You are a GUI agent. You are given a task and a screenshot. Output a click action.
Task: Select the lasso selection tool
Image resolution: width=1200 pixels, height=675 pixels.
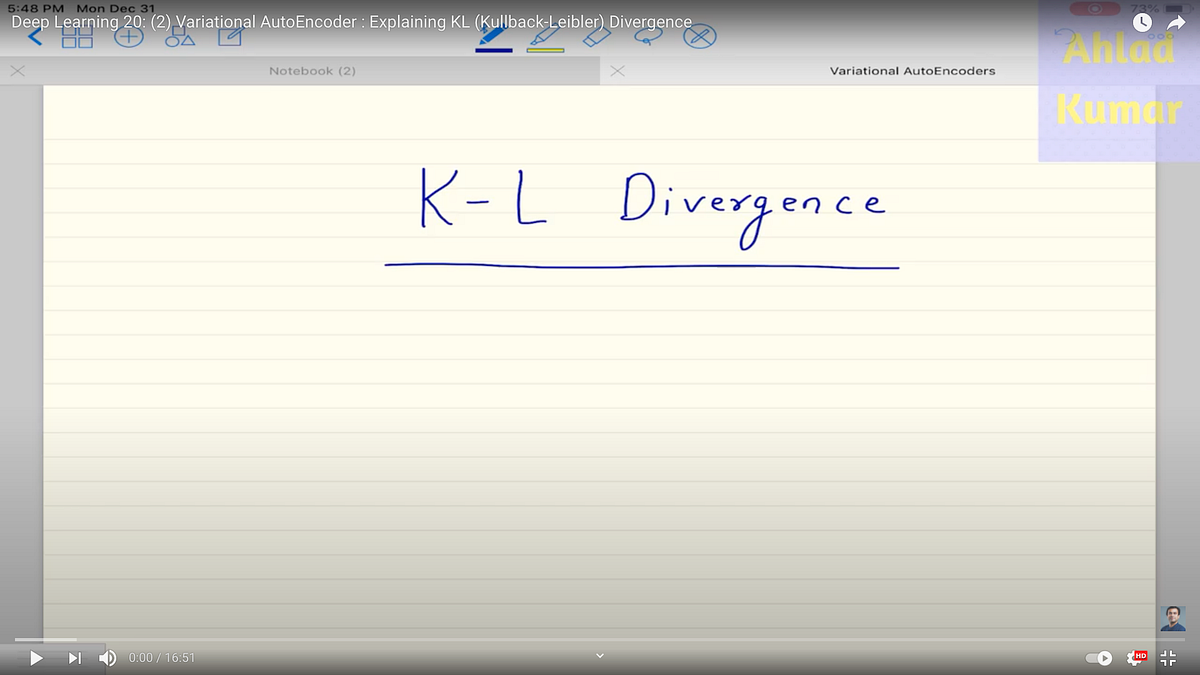[x=648, y=36]
